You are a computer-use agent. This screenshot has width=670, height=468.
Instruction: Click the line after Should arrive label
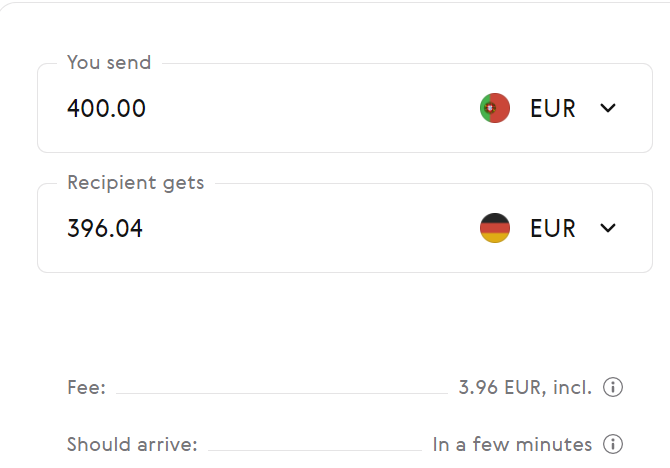click(x=314, y=450)
